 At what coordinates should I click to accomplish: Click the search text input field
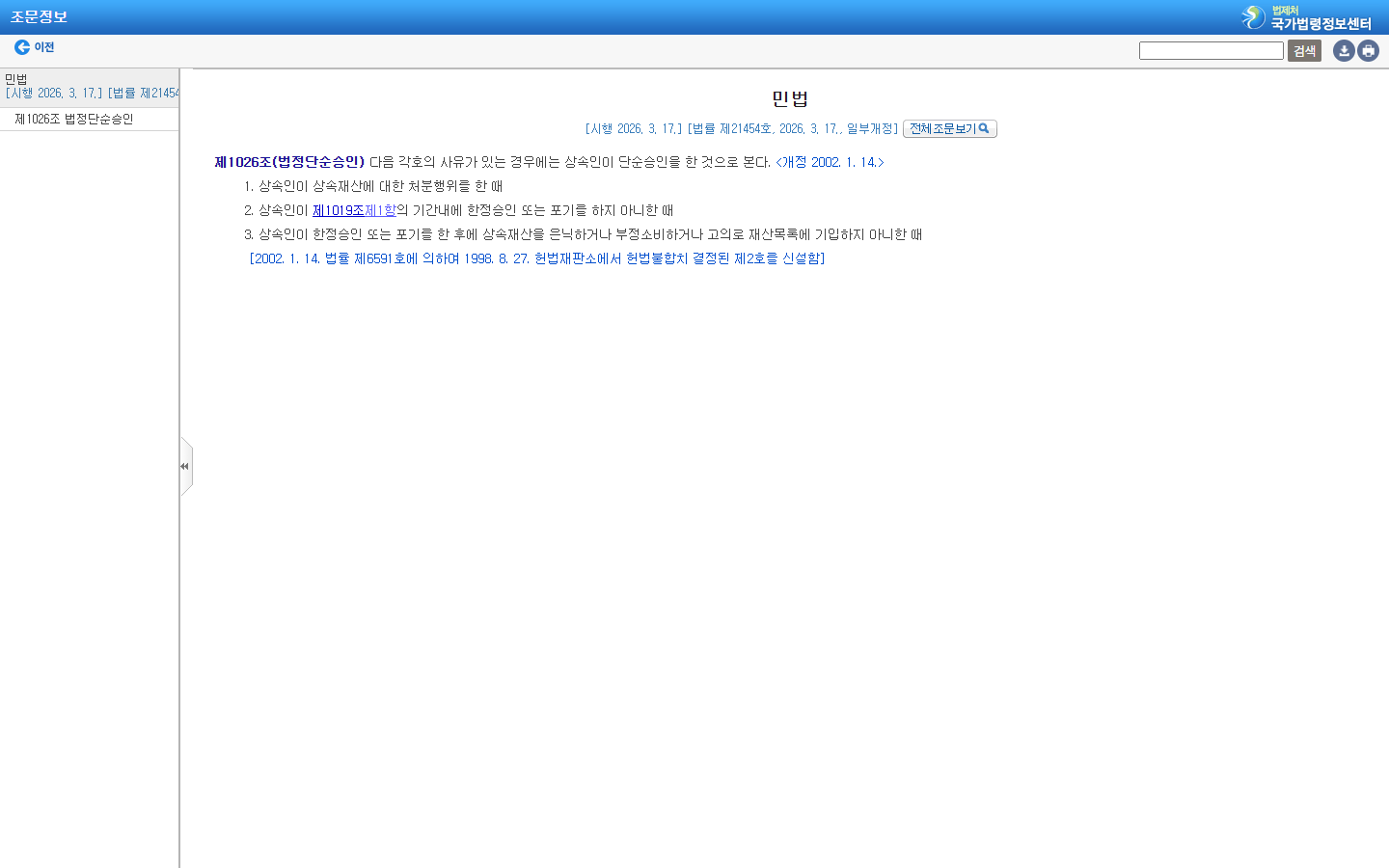pyautogui.click(x=1211, y=50)
